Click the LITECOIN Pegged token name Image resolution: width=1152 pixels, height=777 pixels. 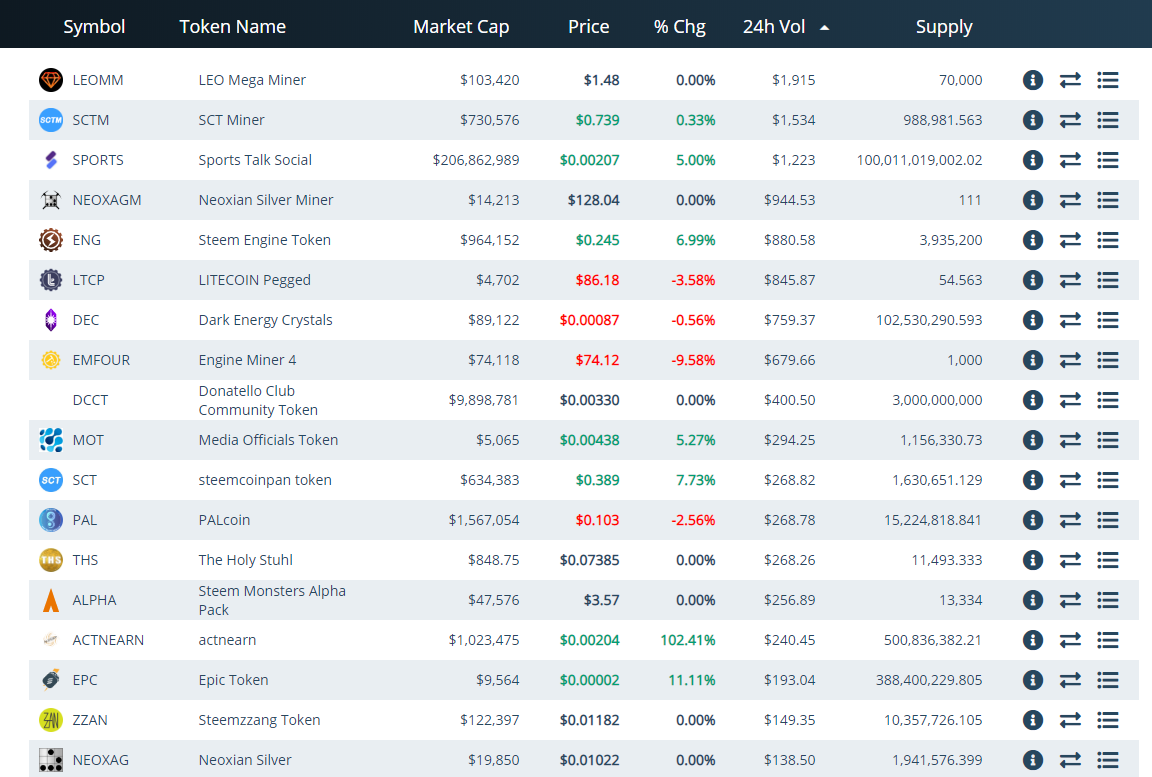pos(254,280)
